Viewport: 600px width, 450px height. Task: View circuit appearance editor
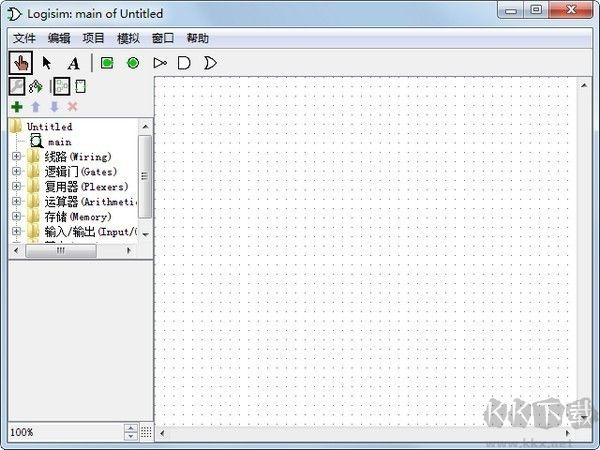click(80, 86)
